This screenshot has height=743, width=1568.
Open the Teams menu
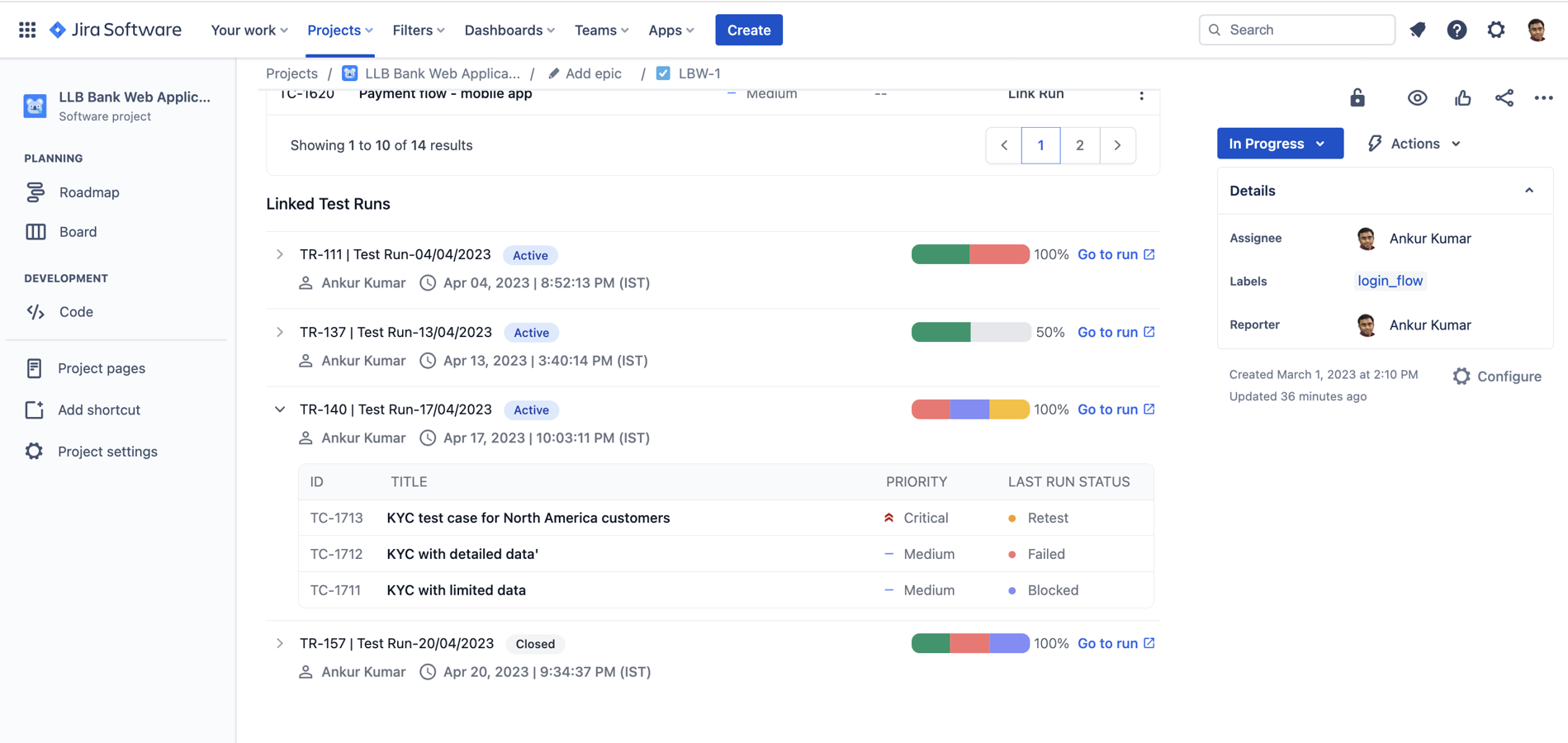tap(602, 30)
